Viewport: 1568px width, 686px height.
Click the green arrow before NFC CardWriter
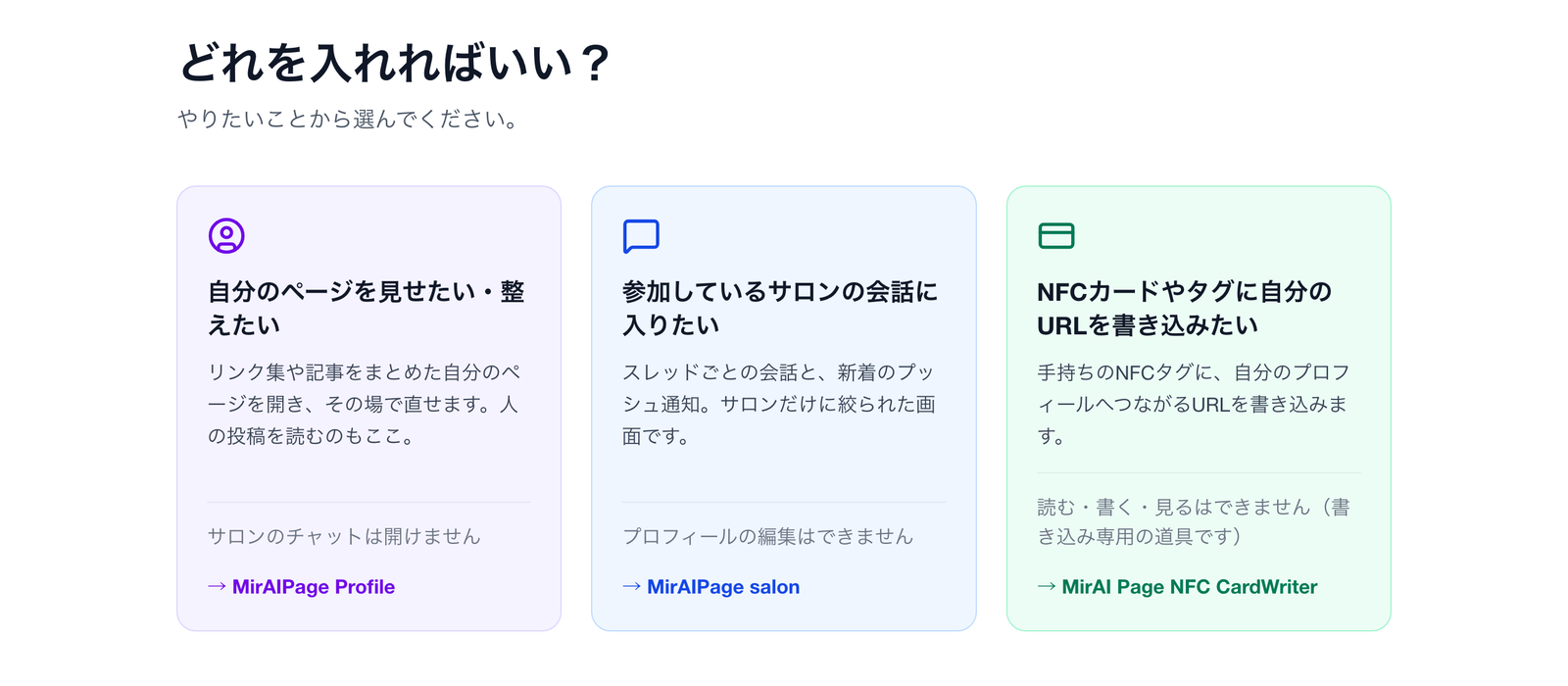click(1047, 586)
